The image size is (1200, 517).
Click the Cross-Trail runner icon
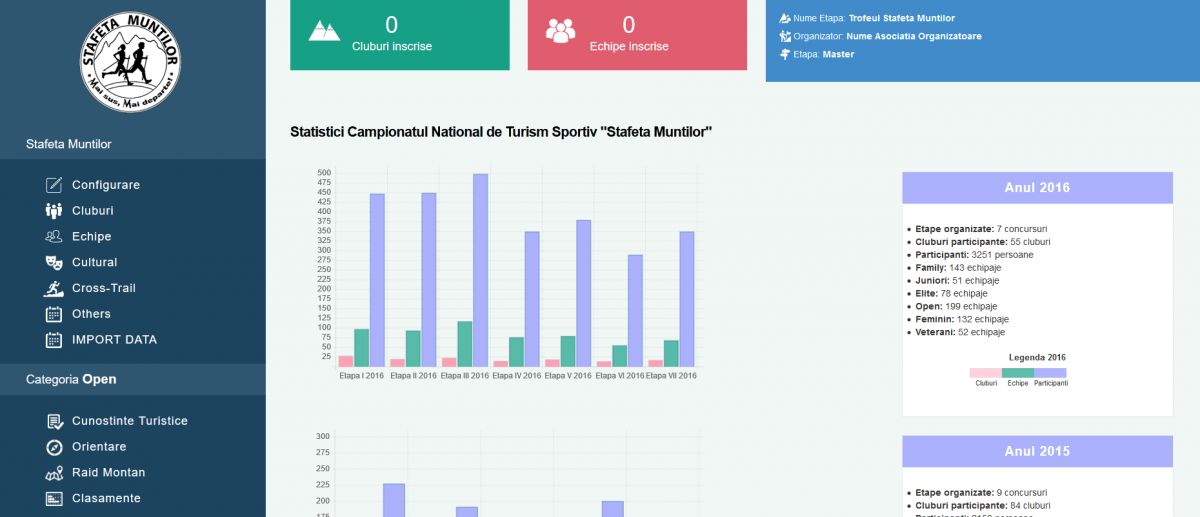pyautogui.click(x=54, y=288)
